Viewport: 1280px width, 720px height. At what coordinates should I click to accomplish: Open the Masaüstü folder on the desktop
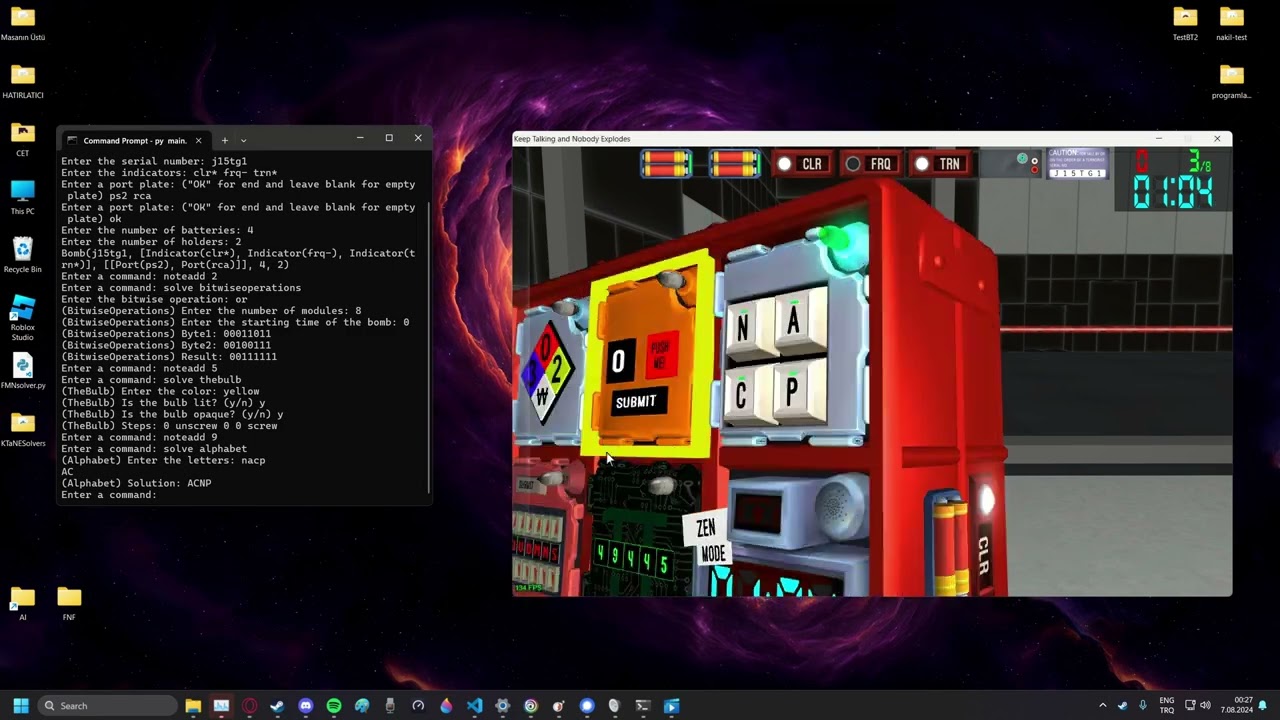click(x=22, y=24)
